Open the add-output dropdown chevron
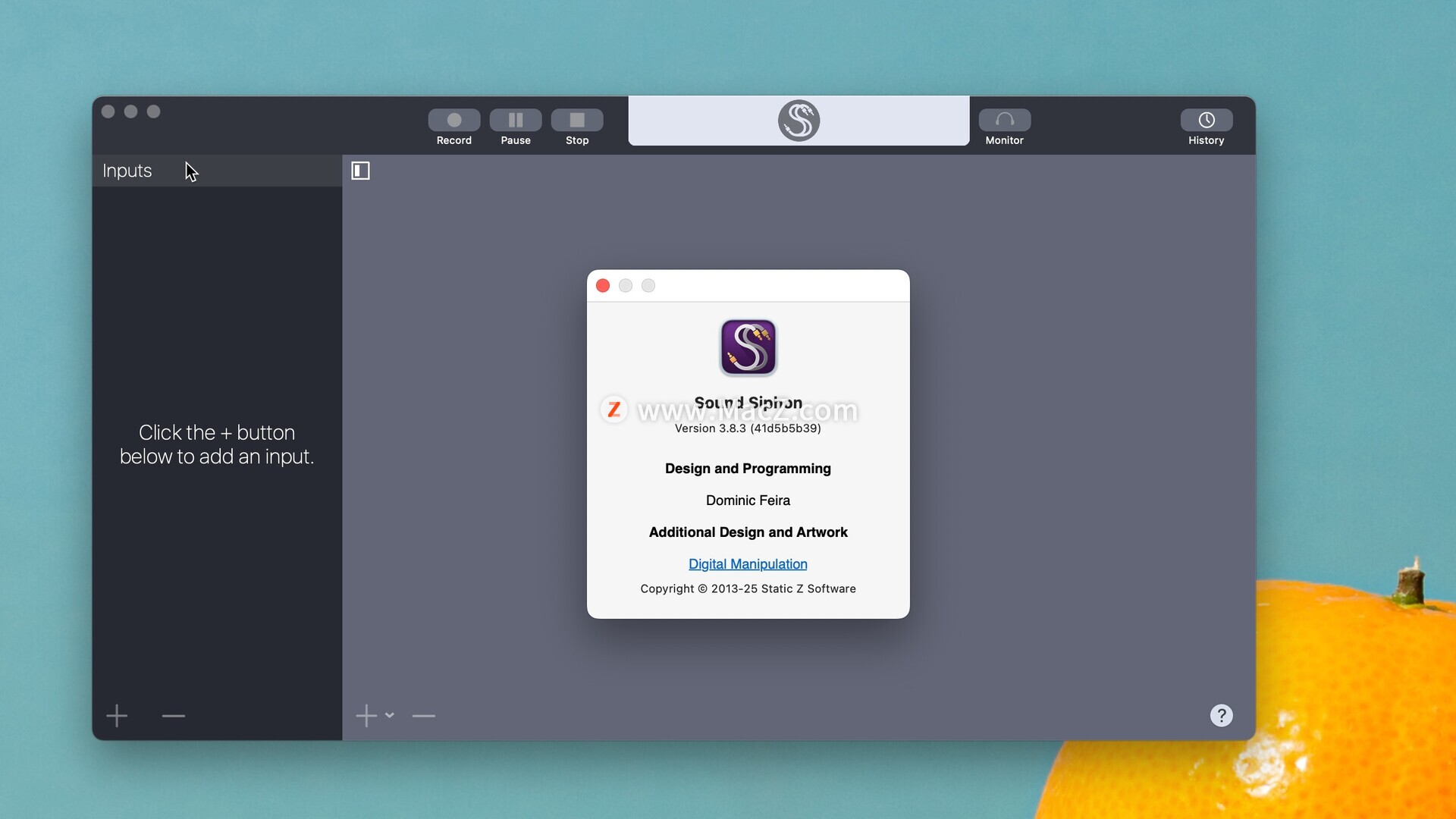The height and width of the screenshot is (819, 1456). [x=389, y=714]
